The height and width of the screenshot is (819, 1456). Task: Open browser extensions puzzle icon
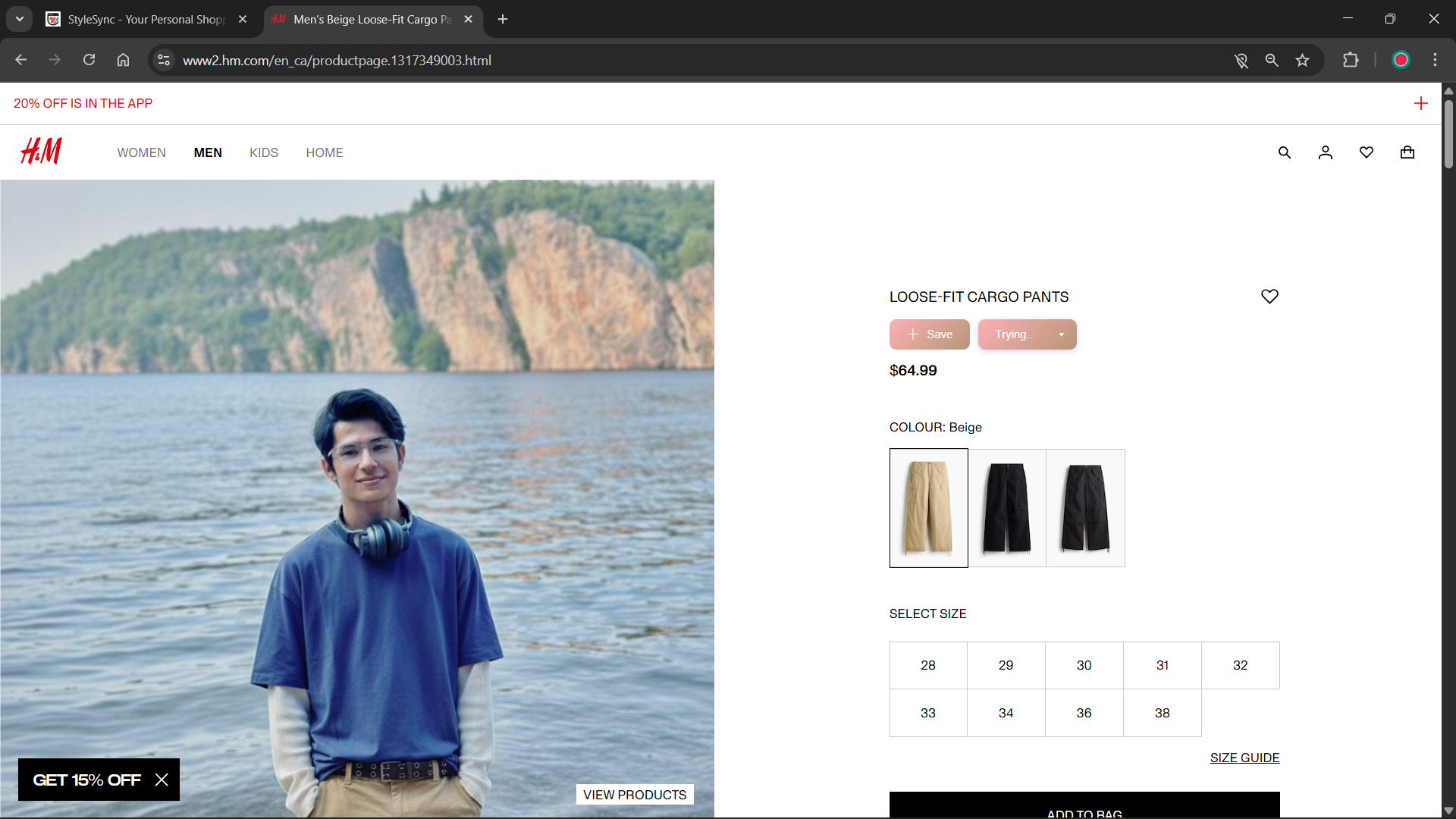pos(1351,60)
